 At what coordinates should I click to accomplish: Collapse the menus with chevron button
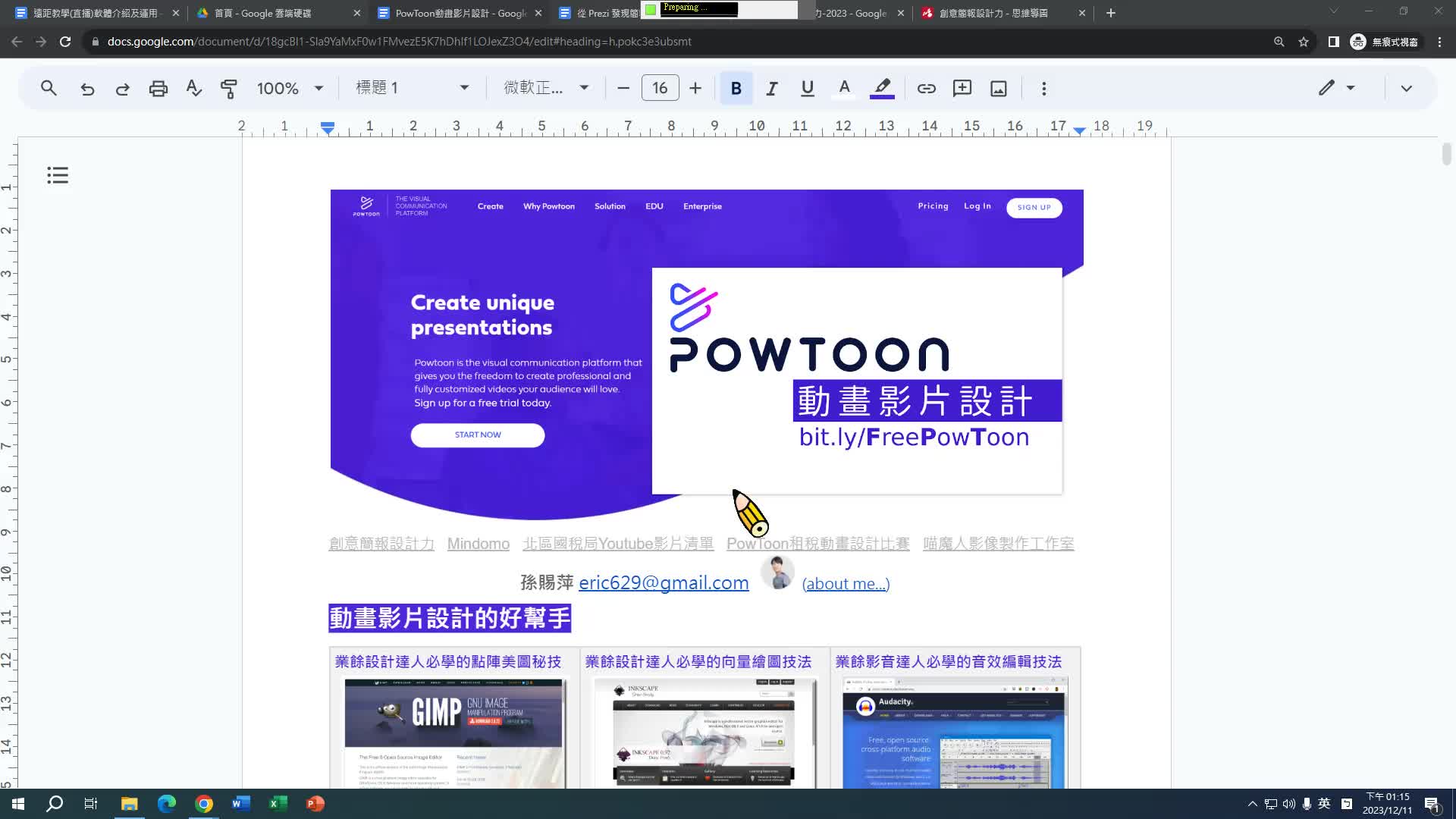(x=1406, y=88)
